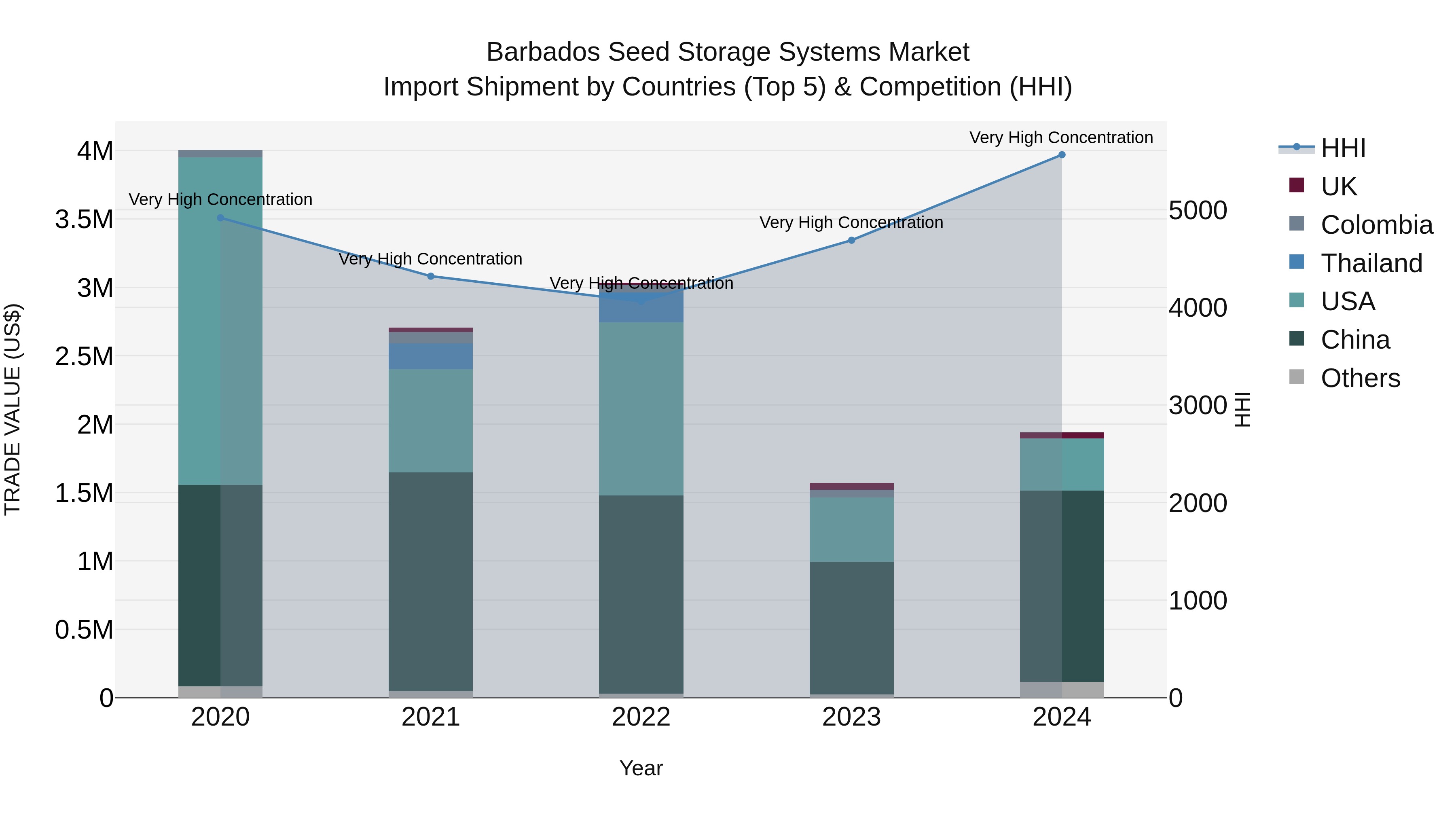The width and height of the screenshot is (1456, 819).
Task: Click the chart title Barbados Seed Storage Systems Market
Action: [728, 52]
